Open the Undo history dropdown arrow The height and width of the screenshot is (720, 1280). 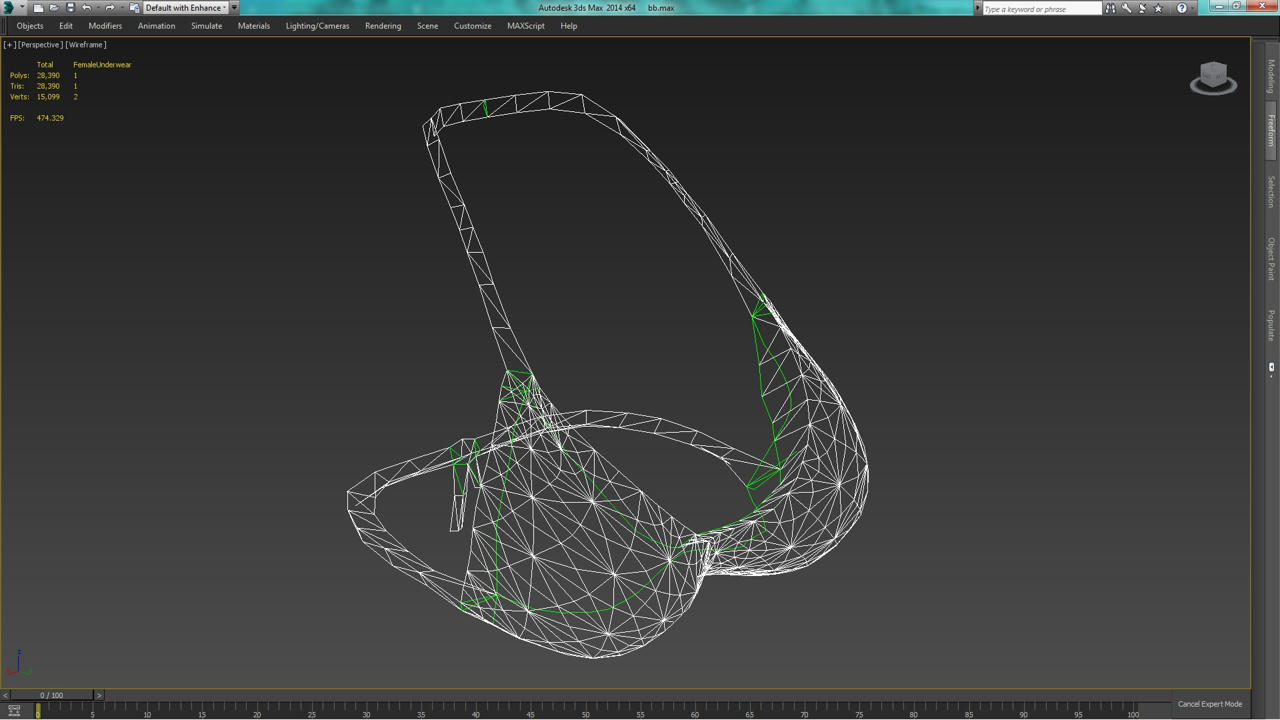[97, 8]
